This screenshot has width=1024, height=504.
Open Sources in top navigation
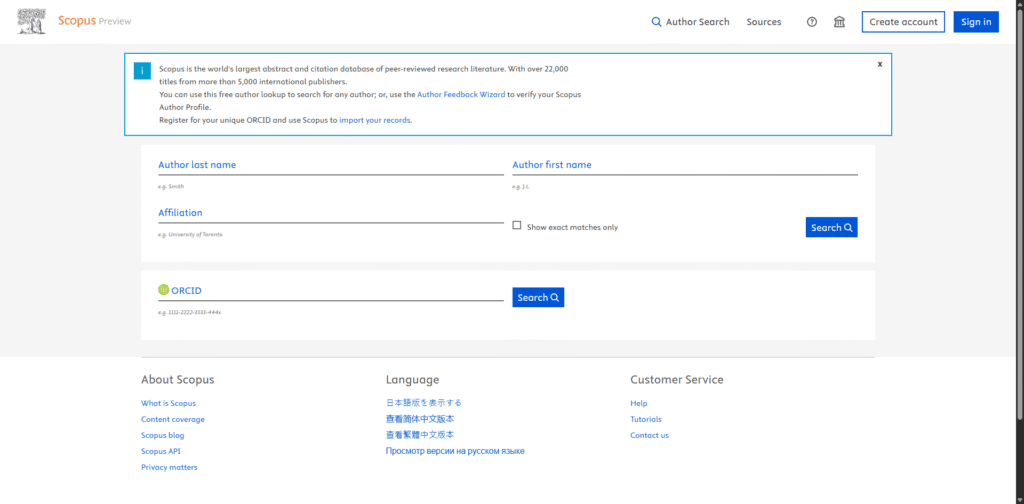pos(763,22)
